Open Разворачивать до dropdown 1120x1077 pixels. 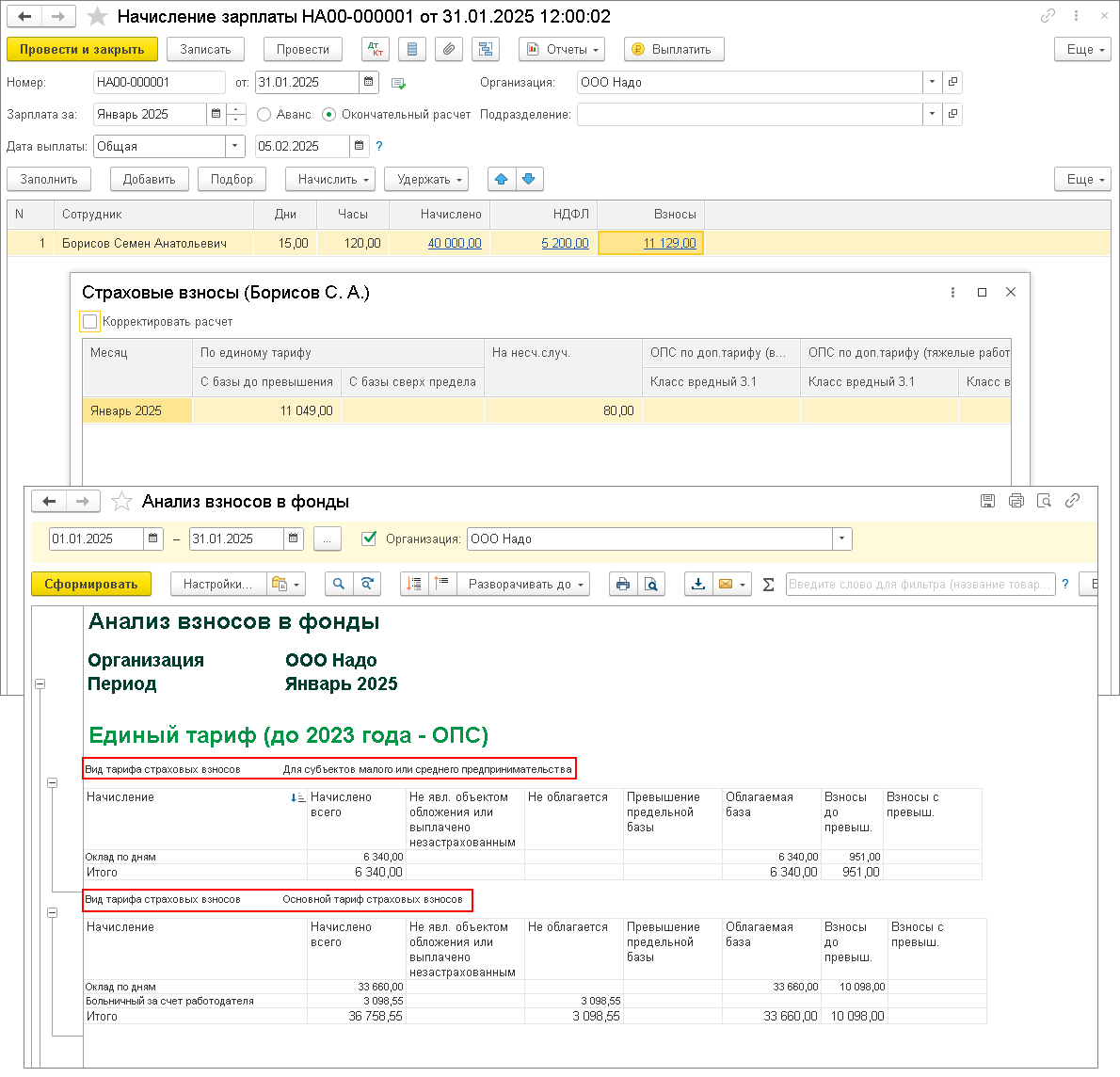click(x=525, y=585)
